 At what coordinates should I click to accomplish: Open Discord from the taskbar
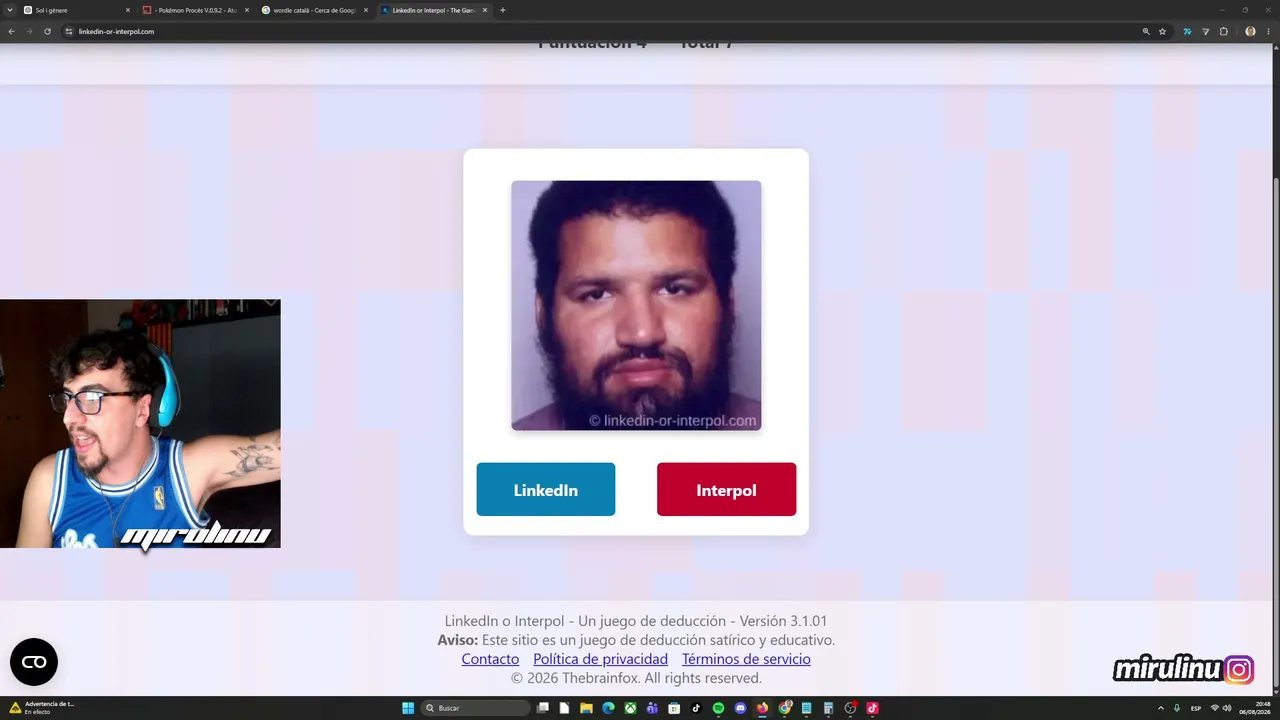740,708
